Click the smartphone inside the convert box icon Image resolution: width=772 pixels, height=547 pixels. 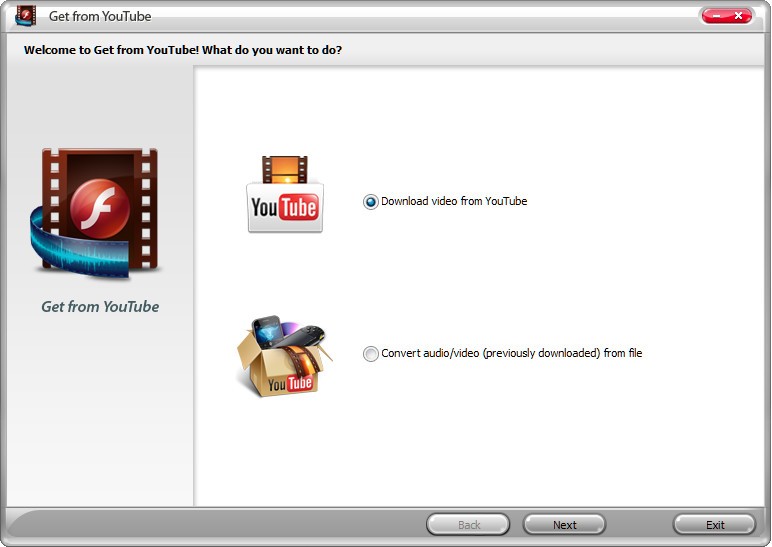pos(267,331)
